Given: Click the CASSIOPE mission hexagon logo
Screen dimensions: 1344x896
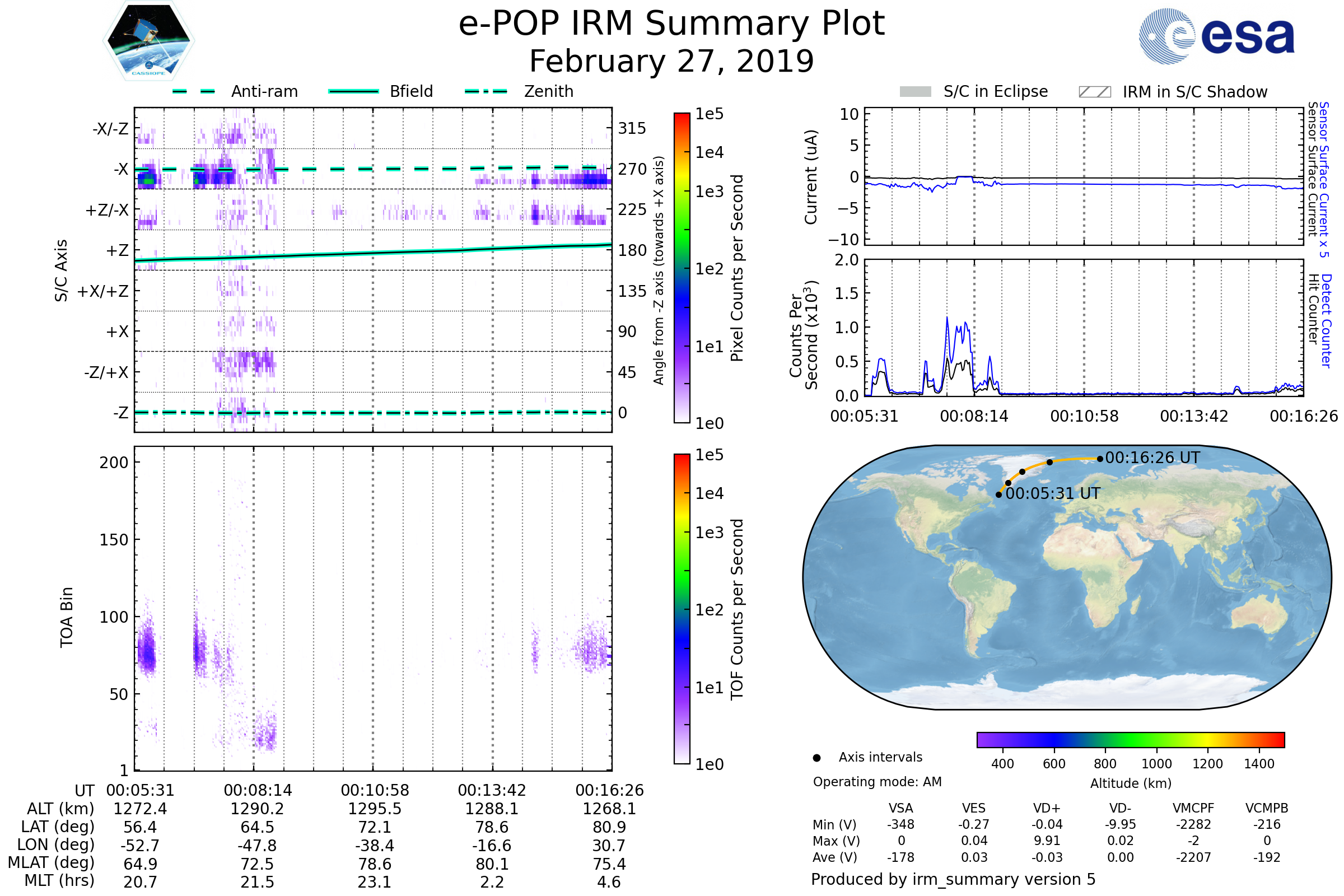Looking at the screenshot, I should 148,41.
